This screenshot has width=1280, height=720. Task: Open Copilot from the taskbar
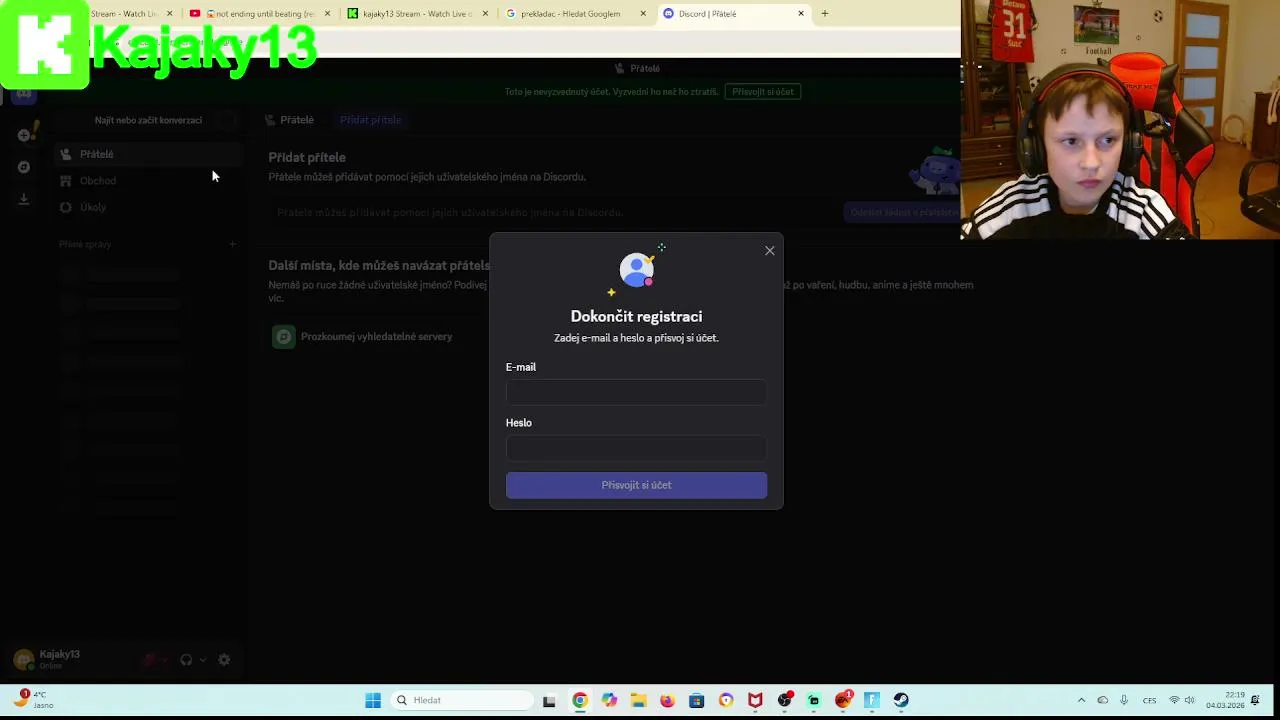coord(609,700)
